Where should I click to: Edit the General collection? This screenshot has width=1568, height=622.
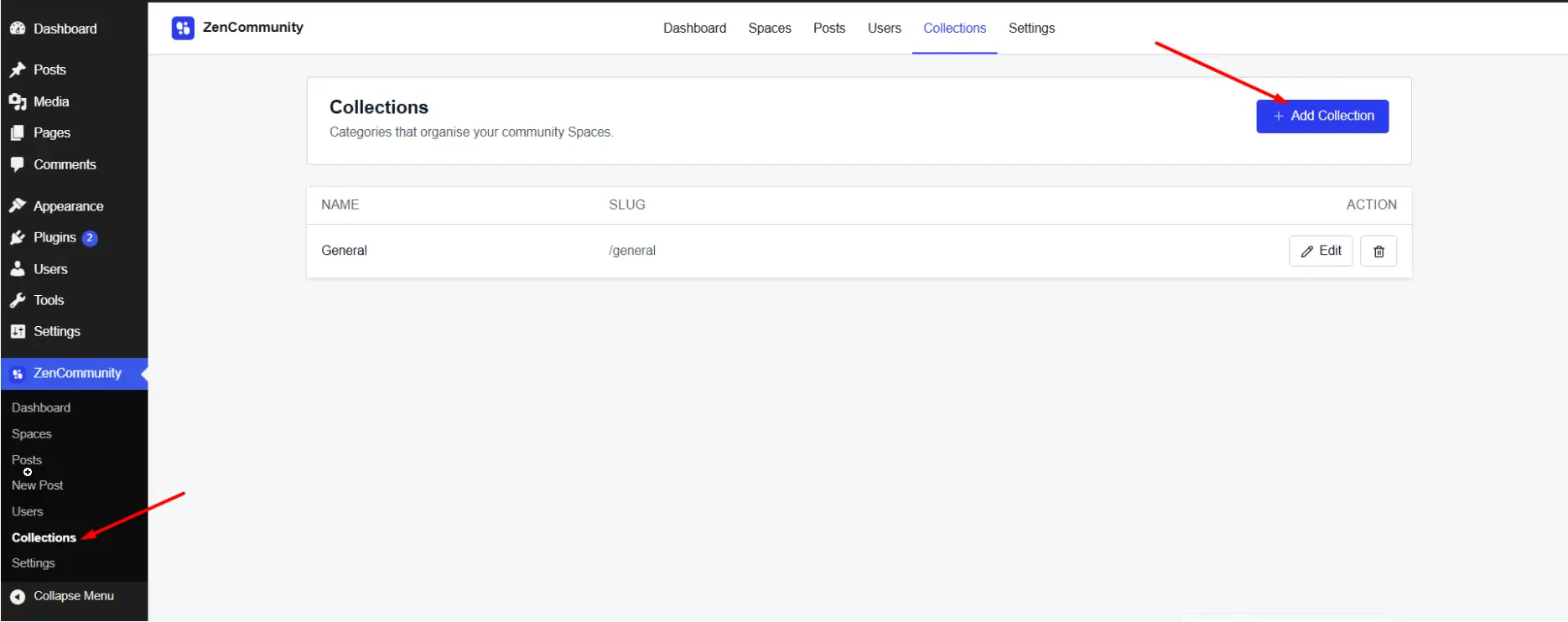pyautogui.click(x=1321, y=251)
